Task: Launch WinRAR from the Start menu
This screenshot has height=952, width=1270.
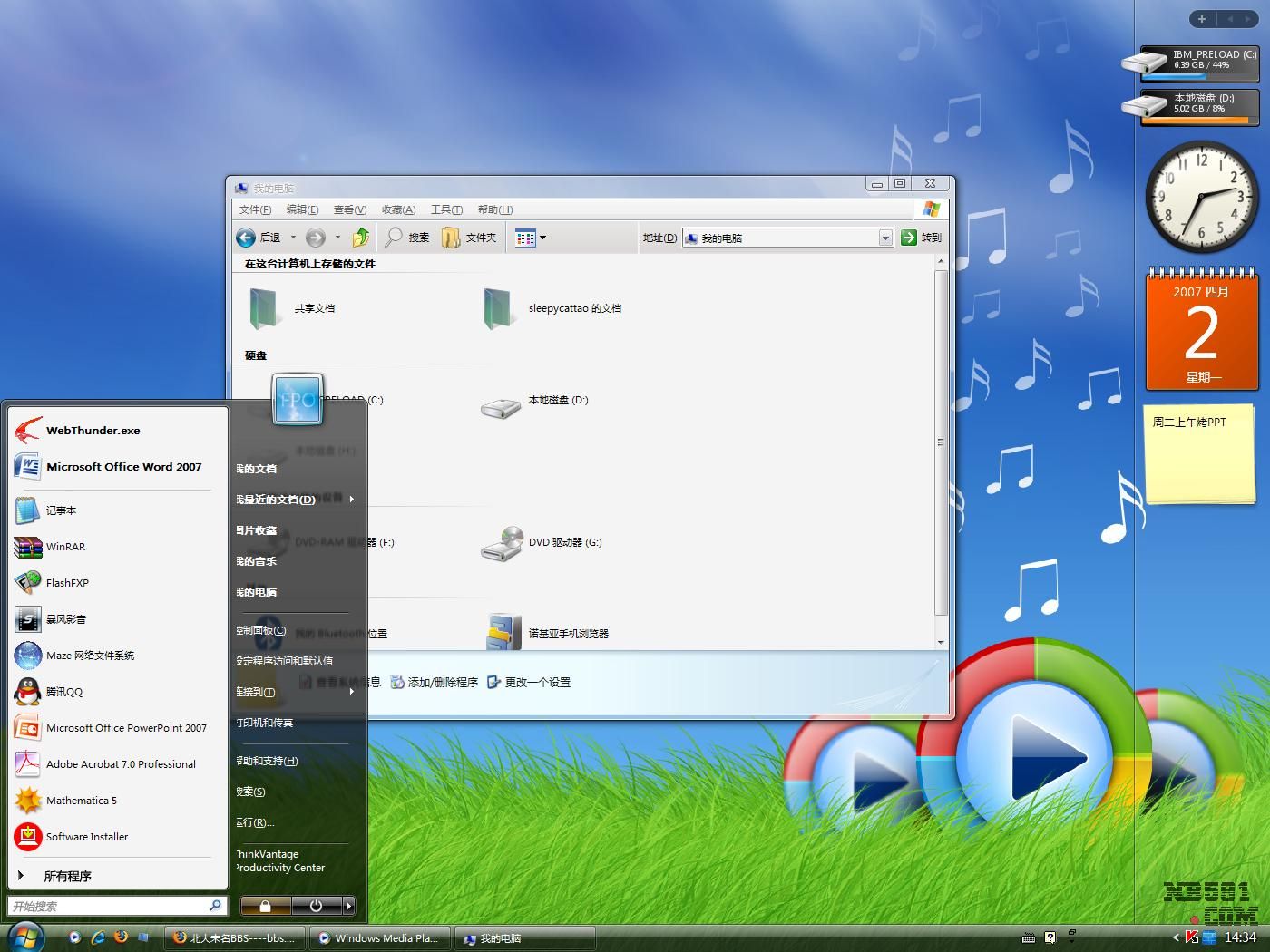Action: tap(65, 547)
